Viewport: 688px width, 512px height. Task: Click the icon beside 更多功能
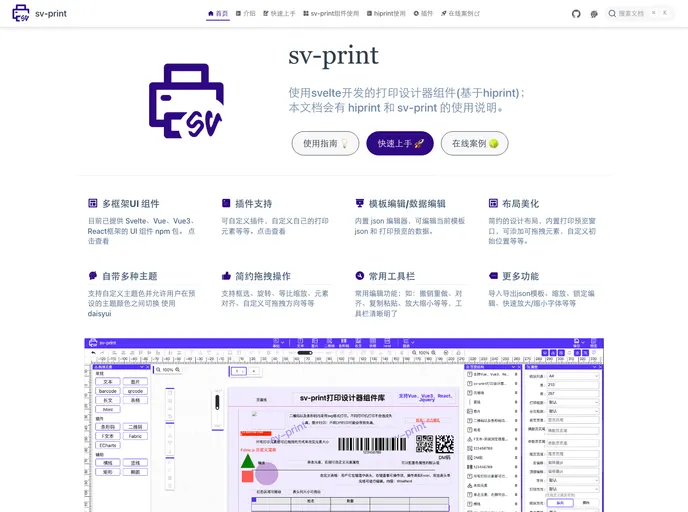(493, 276)
